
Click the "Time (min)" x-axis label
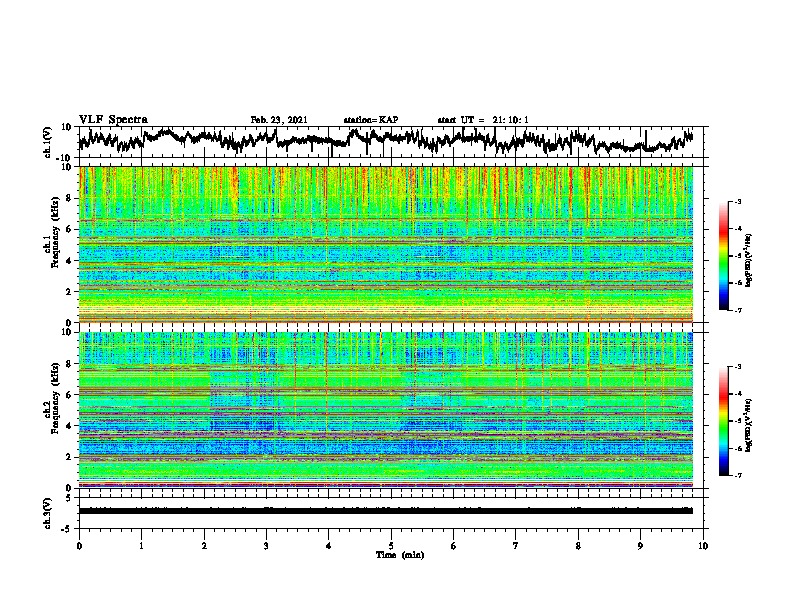(x=400, y=555)
